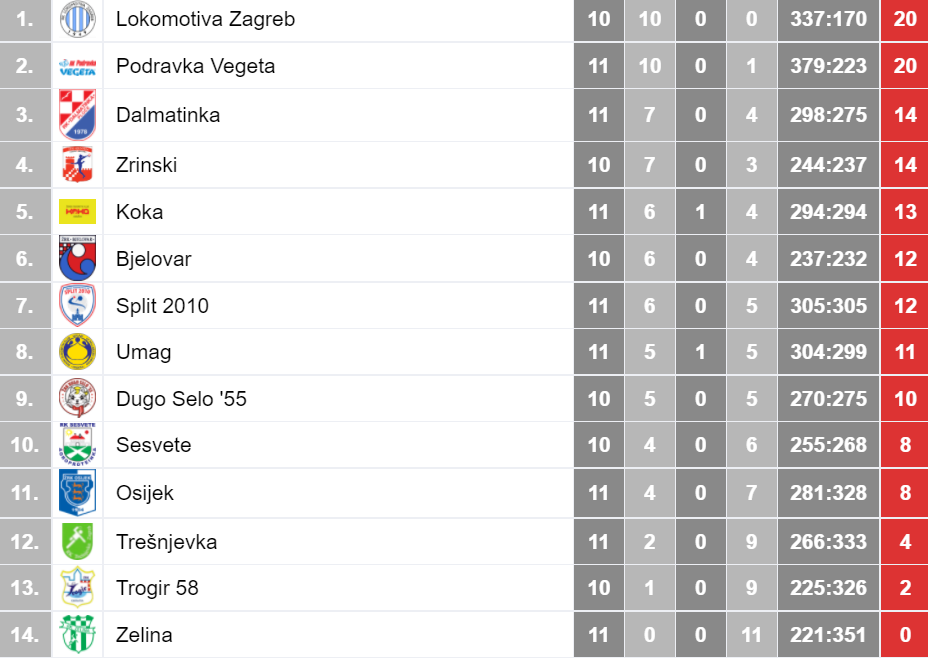Click the green checkered Zelina crest
Screen dimensions: 928x659
78,634
